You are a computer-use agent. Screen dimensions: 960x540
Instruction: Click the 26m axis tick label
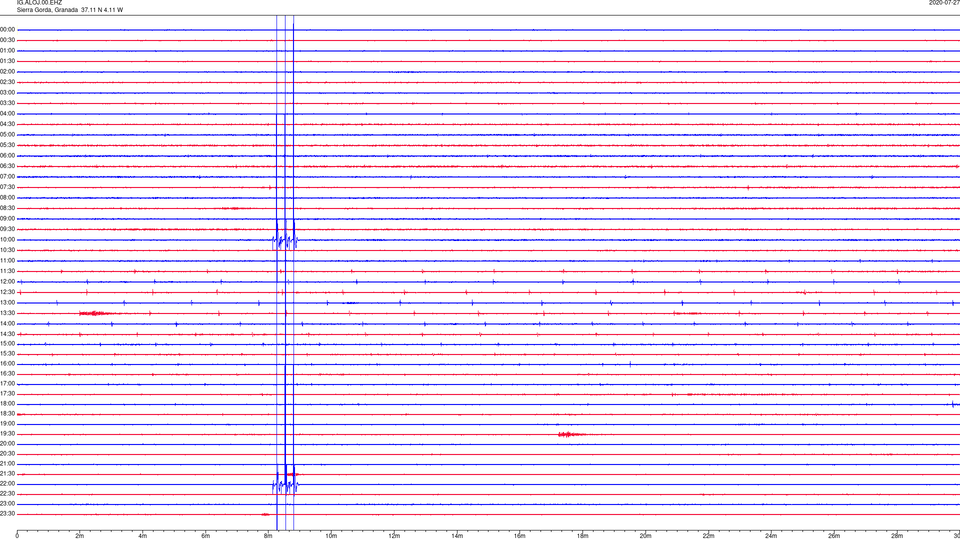click(x=834, y=536)
